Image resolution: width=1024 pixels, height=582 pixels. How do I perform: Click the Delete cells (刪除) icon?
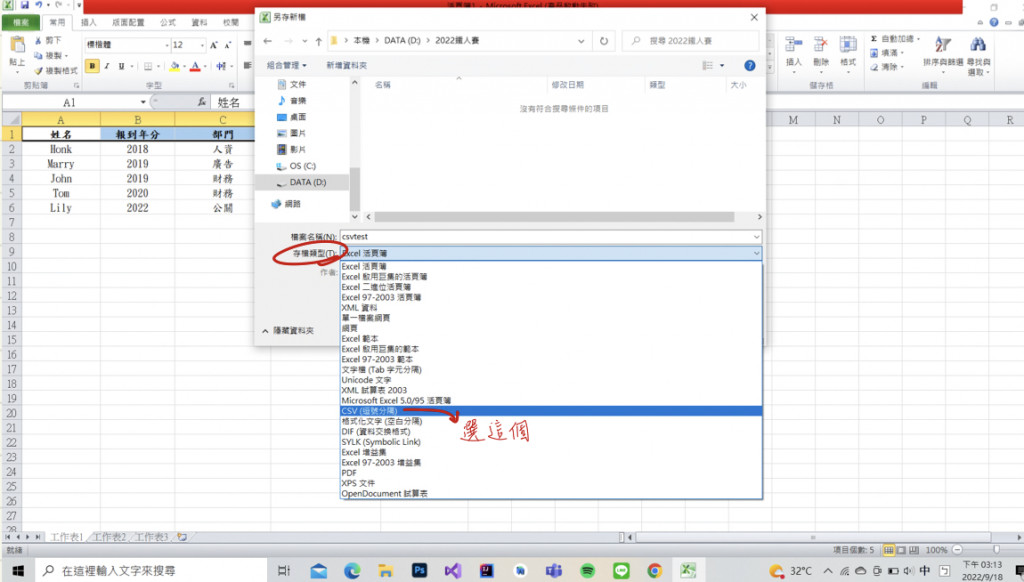pos(821,45)
